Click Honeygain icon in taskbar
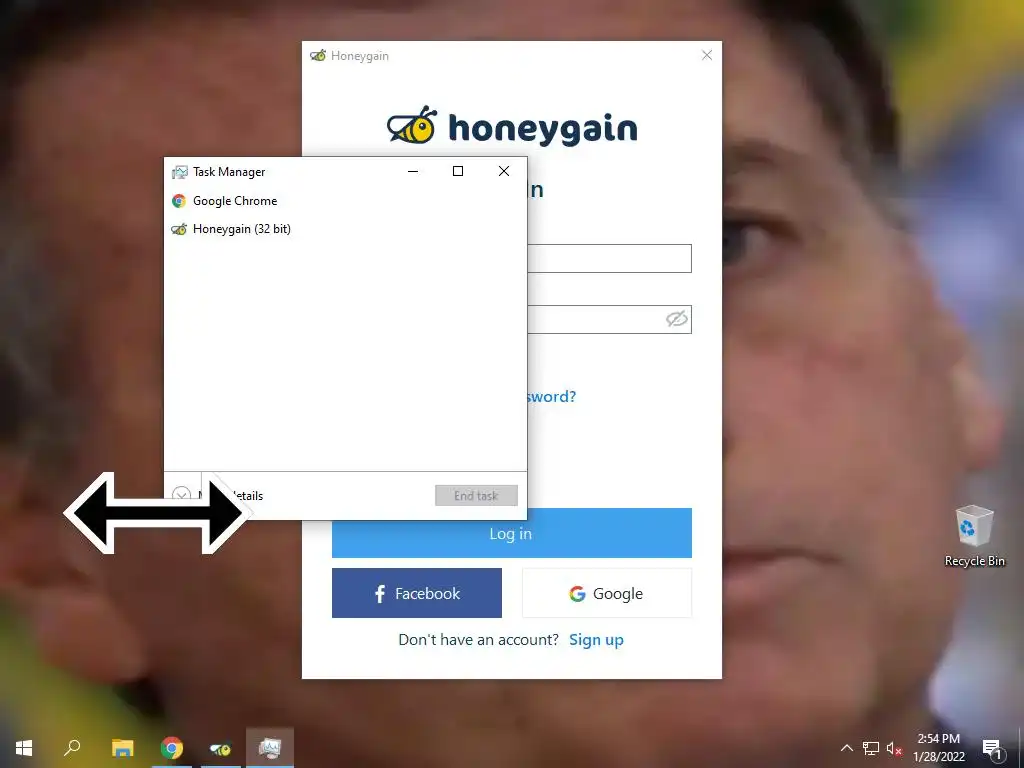Image resolution: width=1024 pixels, height=768 pixels. [x=221, y=748]
